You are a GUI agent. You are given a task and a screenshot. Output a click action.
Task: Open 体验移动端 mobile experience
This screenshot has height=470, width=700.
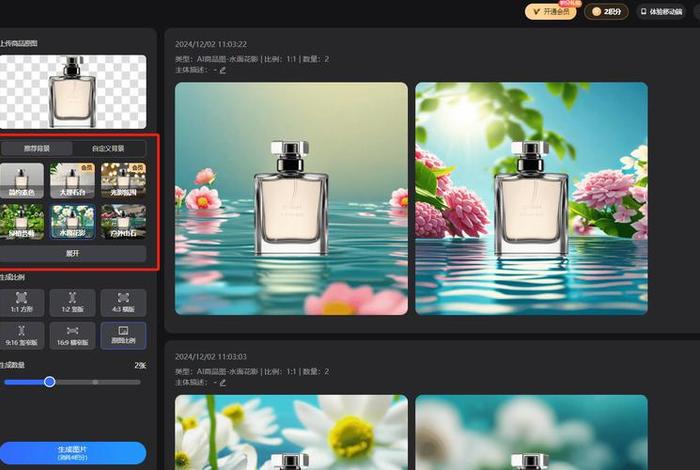click(x=668, y=12)
